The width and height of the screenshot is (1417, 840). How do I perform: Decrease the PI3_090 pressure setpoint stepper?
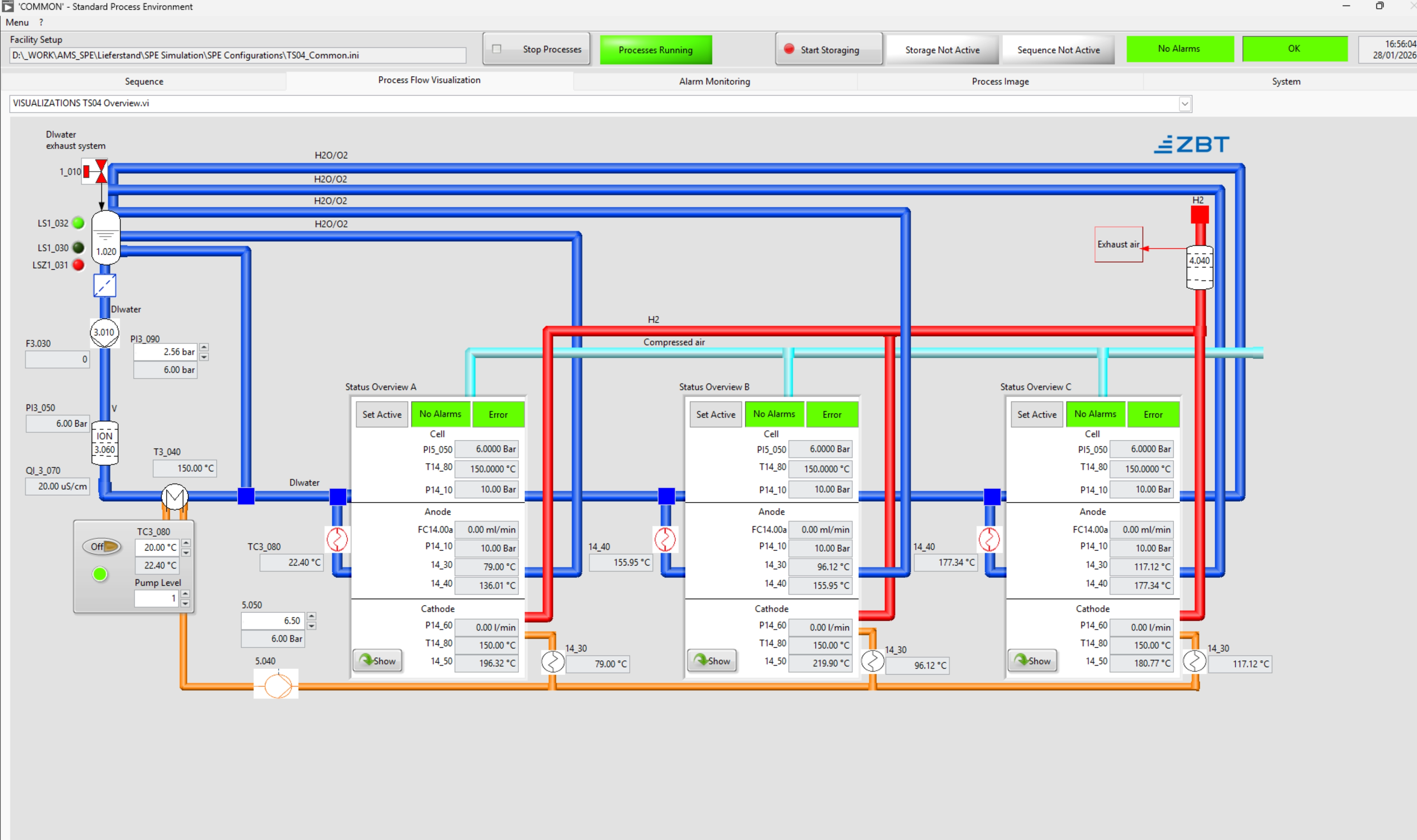(204, 357)
